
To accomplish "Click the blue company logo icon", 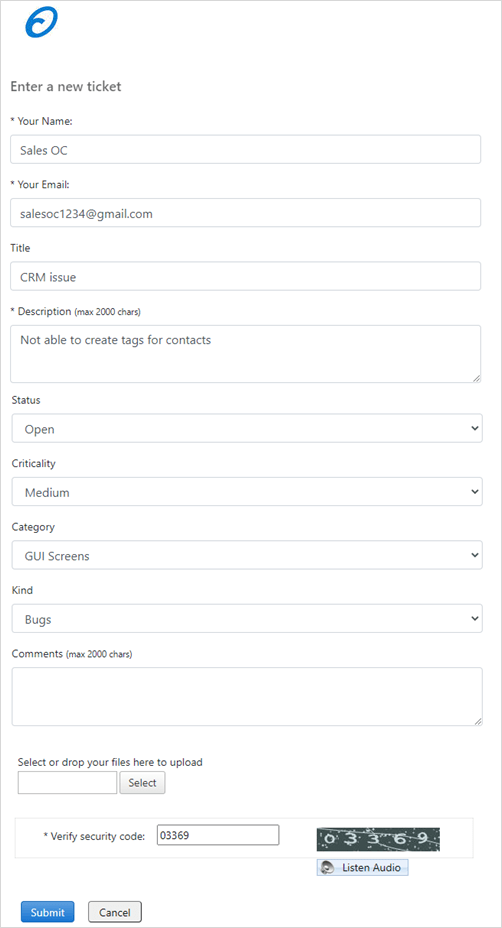I will click(x=41, y=22).
